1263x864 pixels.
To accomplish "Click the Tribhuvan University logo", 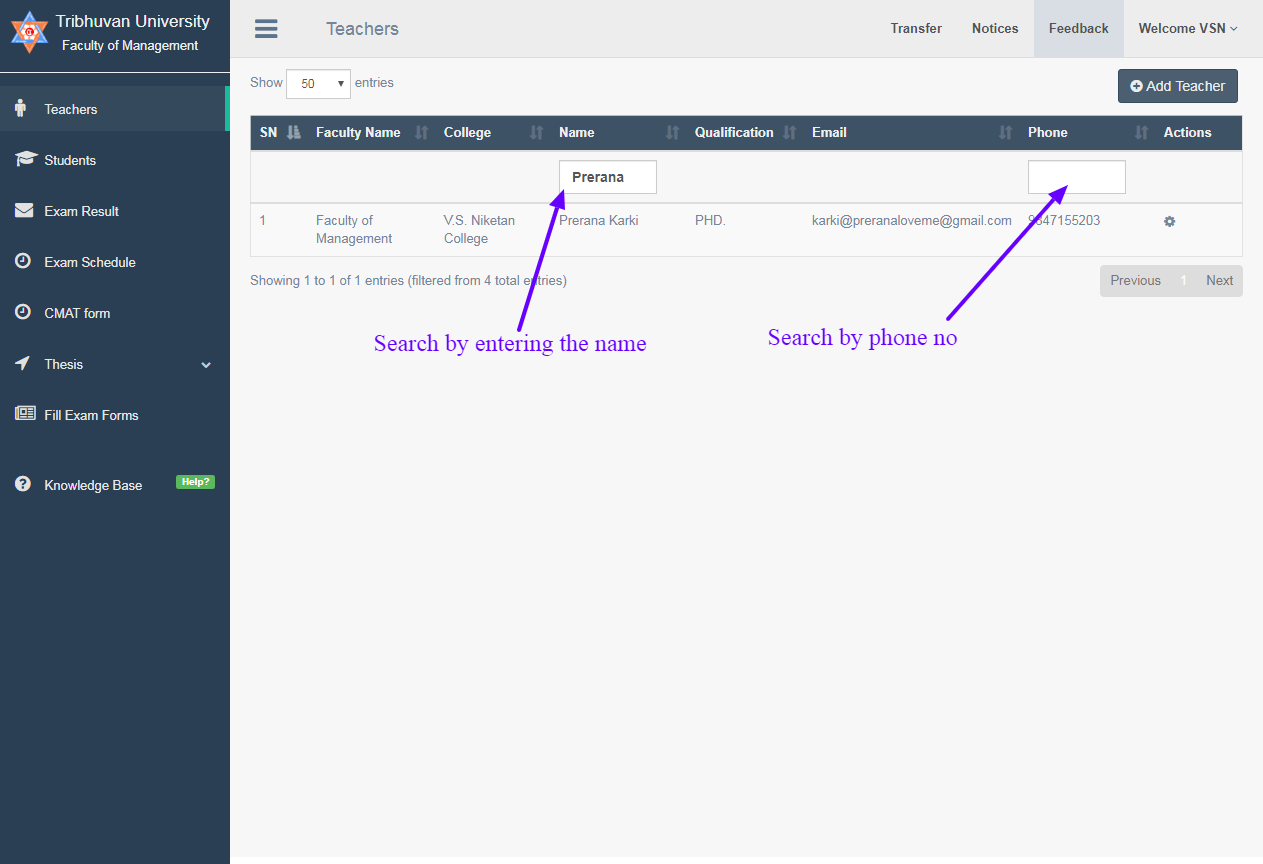I will click(29, 33).
